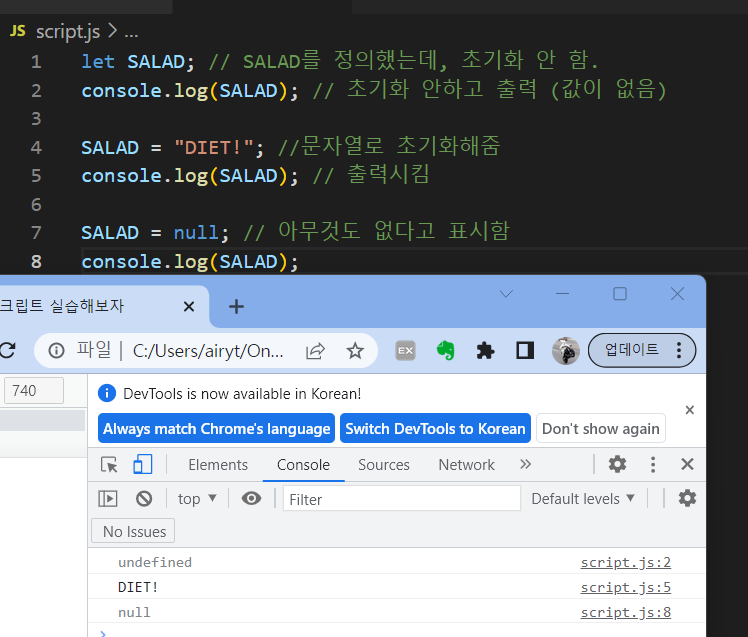Open the Network tab
This screenshot has height=637, width=748.
coord(467,465)
